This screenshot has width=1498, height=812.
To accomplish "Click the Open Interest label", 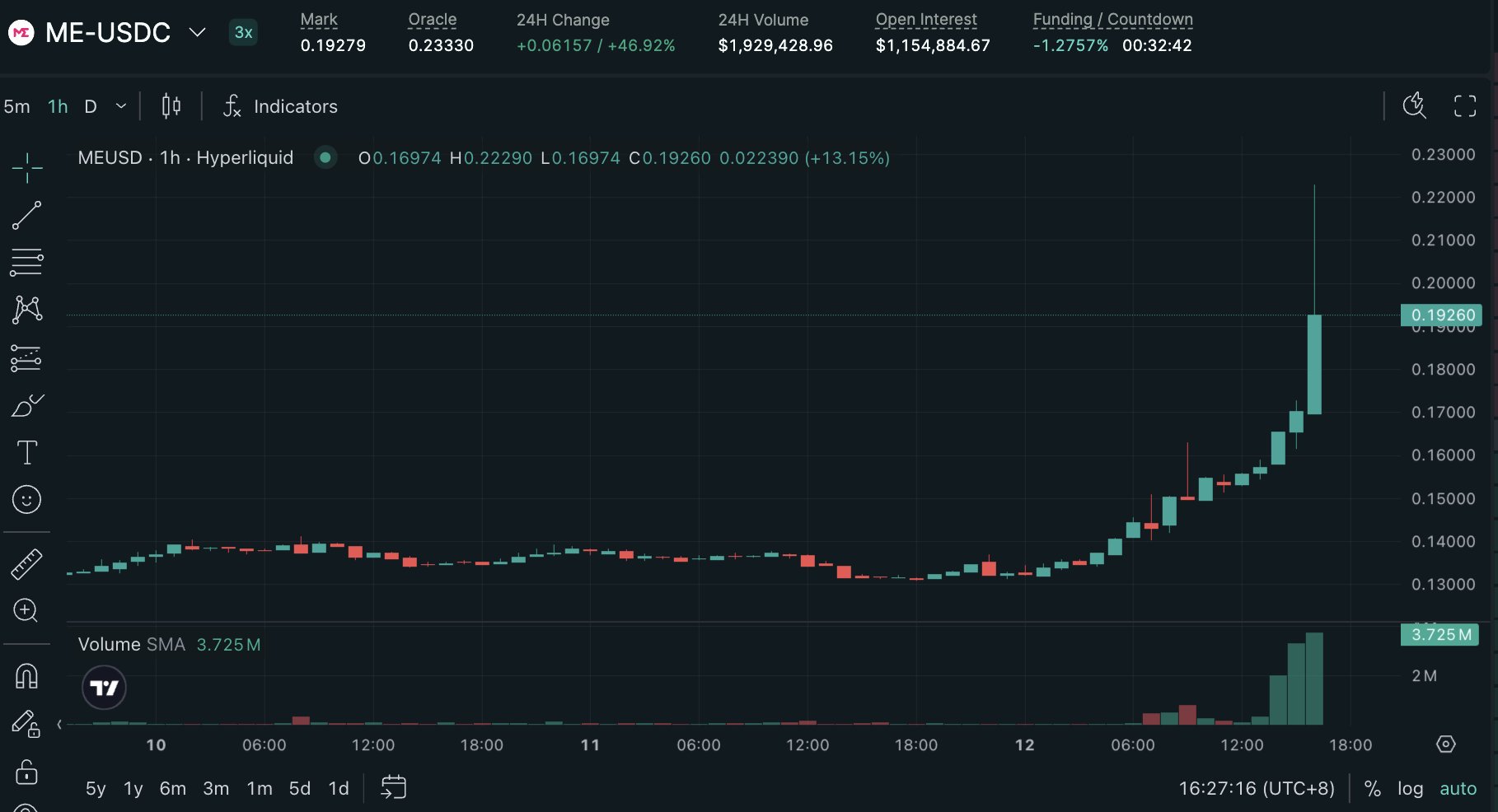I will pos(926,19).
